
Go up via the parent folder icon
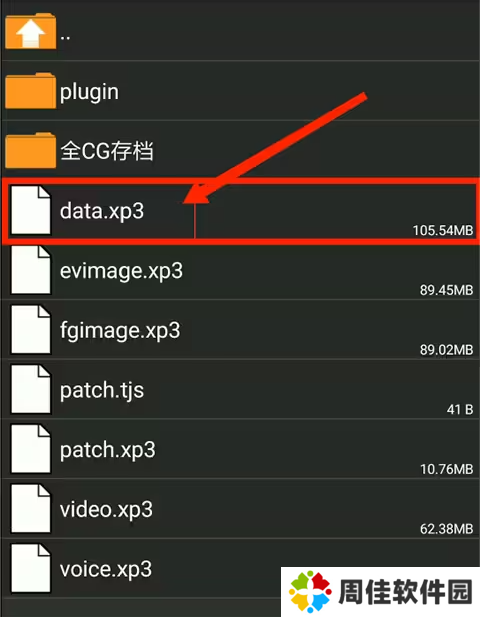click(x=31, y=31)
